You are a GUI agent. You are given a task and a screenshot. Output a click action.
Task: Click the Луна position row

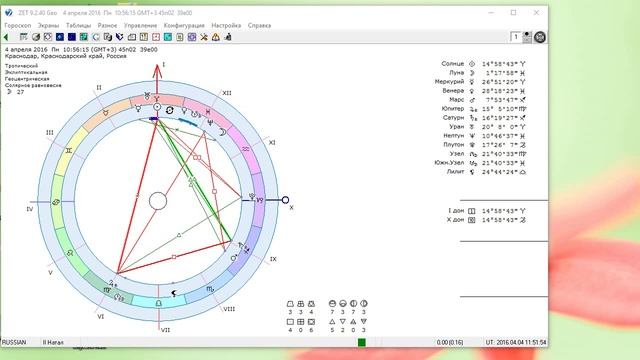(x=488, y=73)
